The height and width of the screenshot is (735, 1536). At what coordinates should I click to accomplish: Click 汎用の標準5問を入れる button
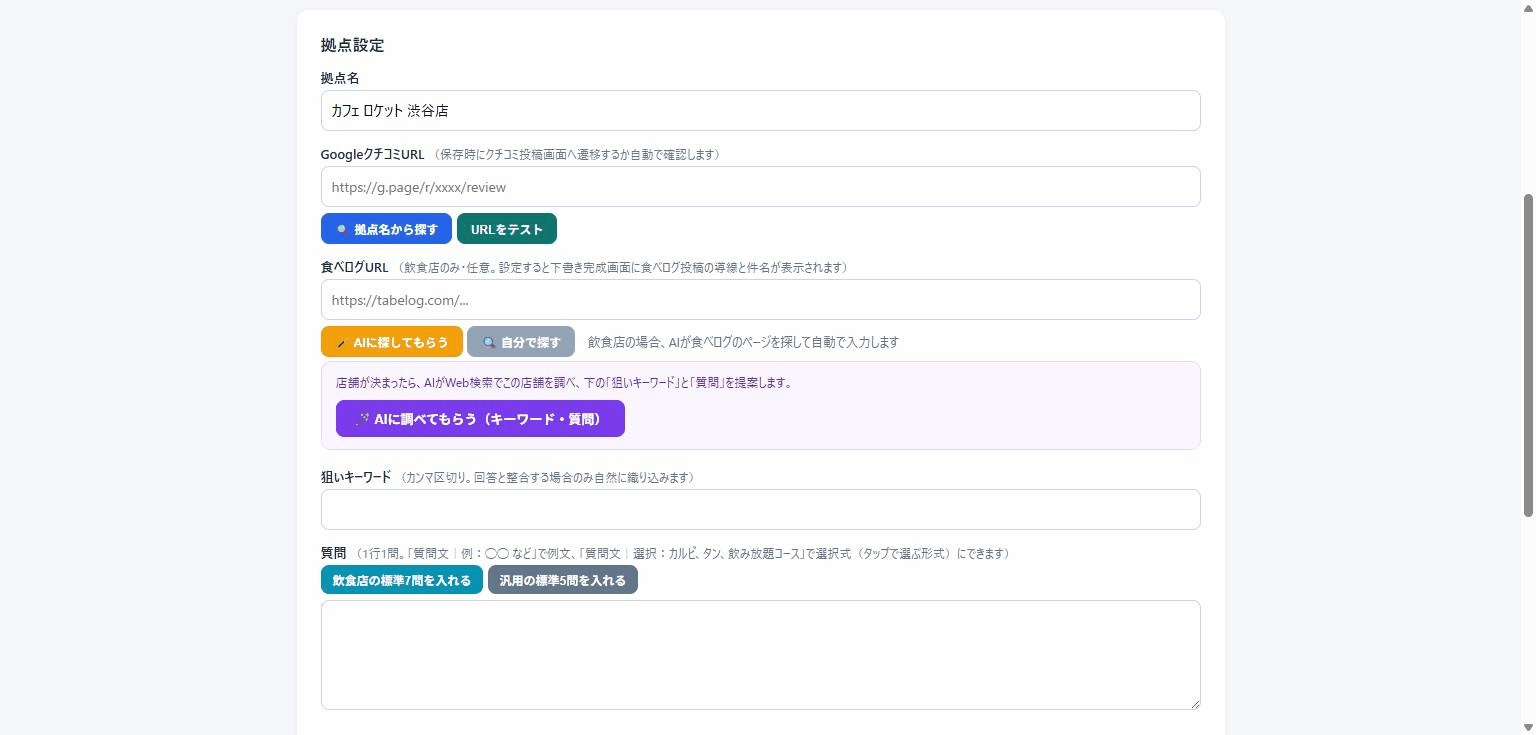(563, 580)
